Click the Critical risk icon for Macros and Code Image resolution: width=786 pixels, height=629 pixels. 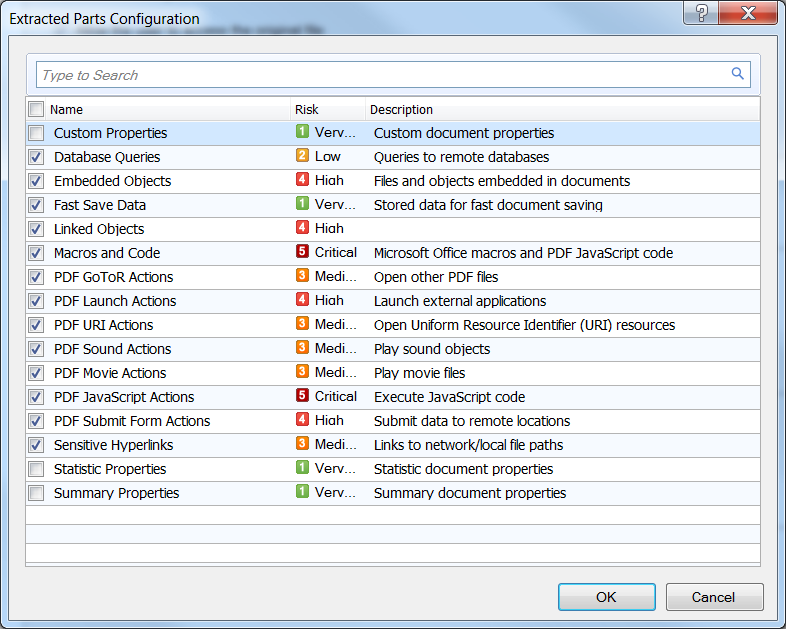(x=302, y=253)
